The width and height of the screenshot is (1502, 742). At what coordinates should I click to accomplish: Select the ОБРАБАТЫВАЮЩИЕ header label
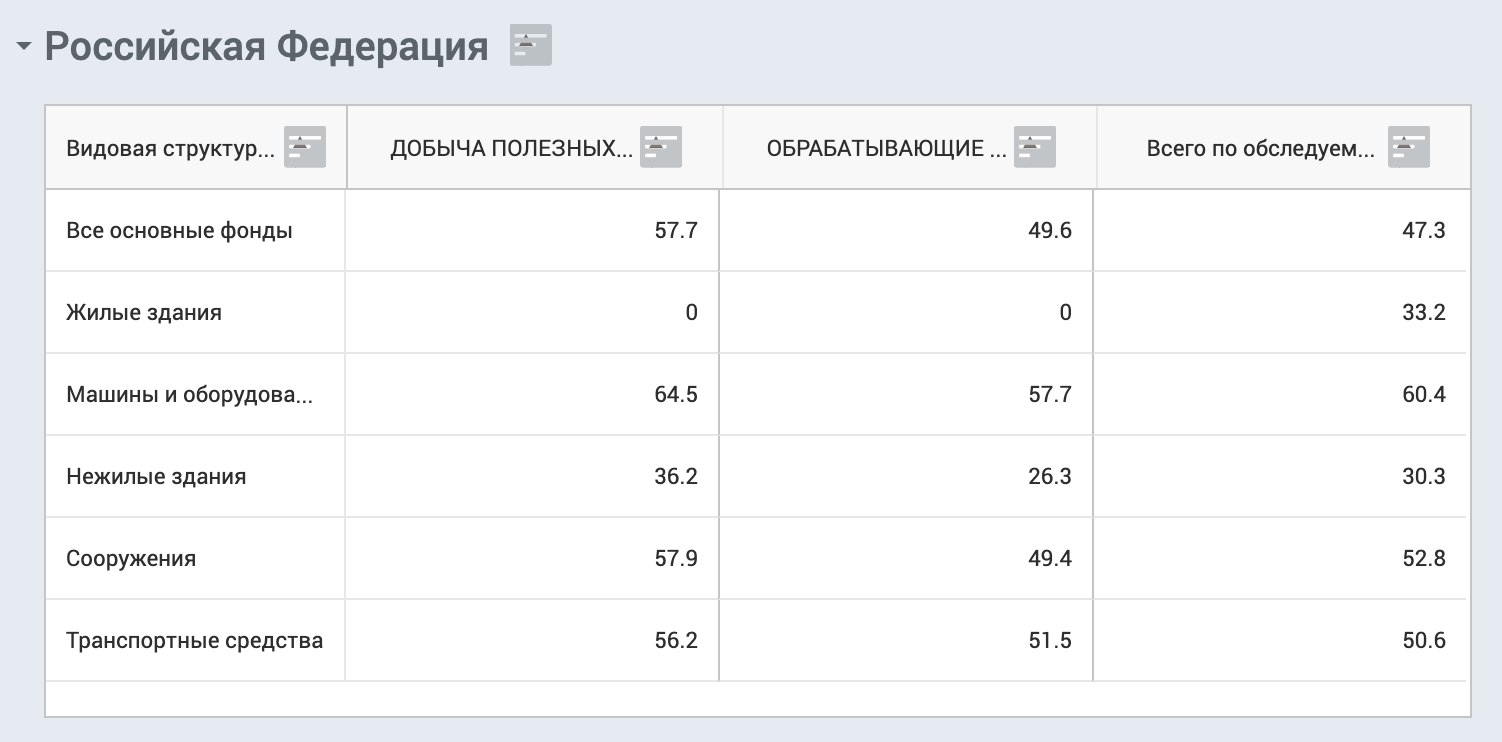tap(887, 149)
